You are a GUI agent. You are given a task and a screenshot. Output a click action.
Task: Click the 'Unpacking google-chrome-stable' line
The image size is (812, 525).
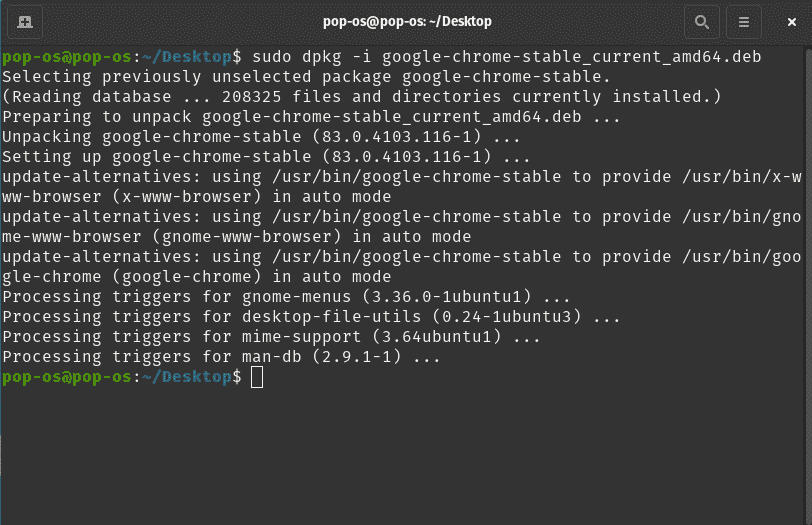[x=261, y=137]
